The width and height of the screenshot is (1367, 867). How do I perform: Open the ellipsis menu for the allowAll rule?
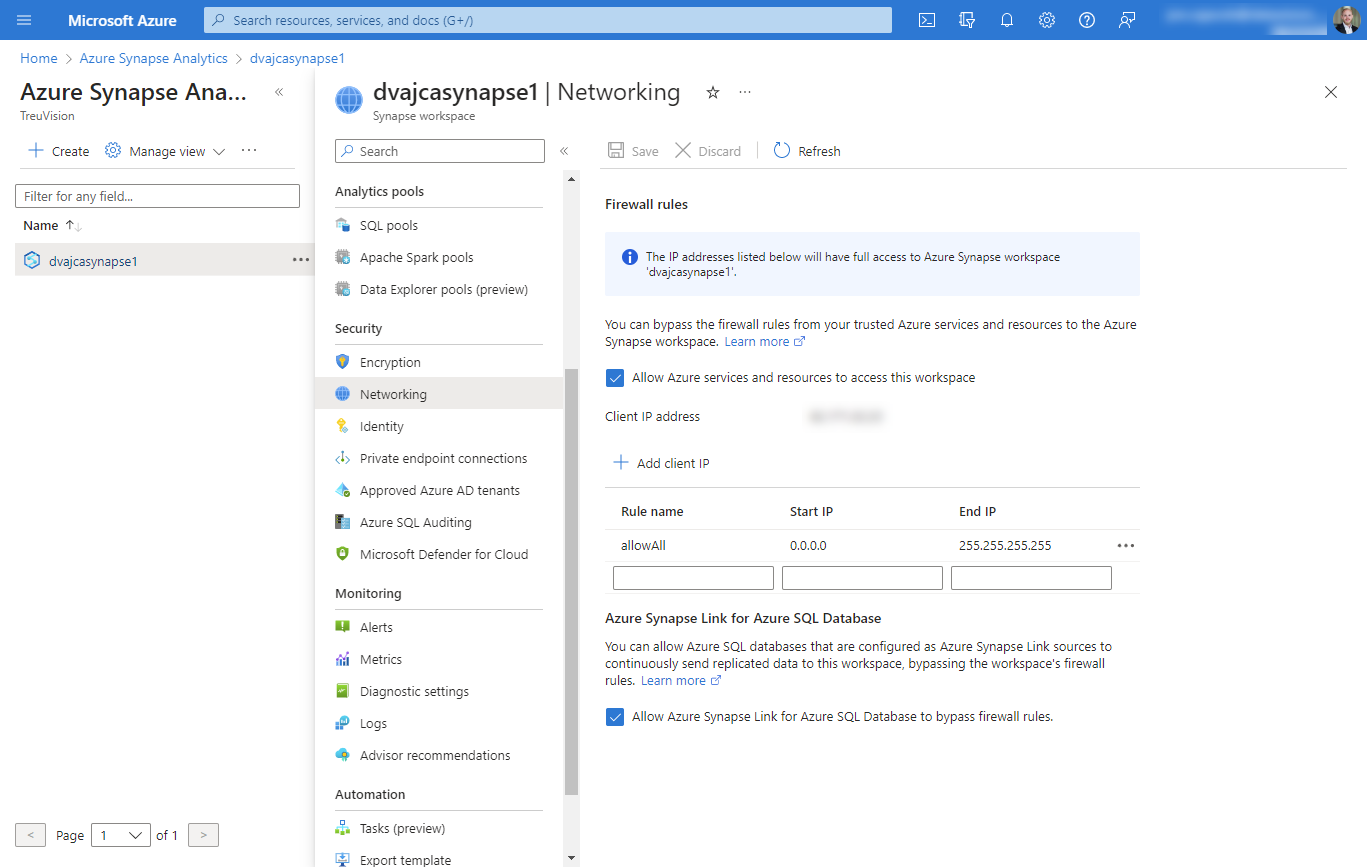1126,546
